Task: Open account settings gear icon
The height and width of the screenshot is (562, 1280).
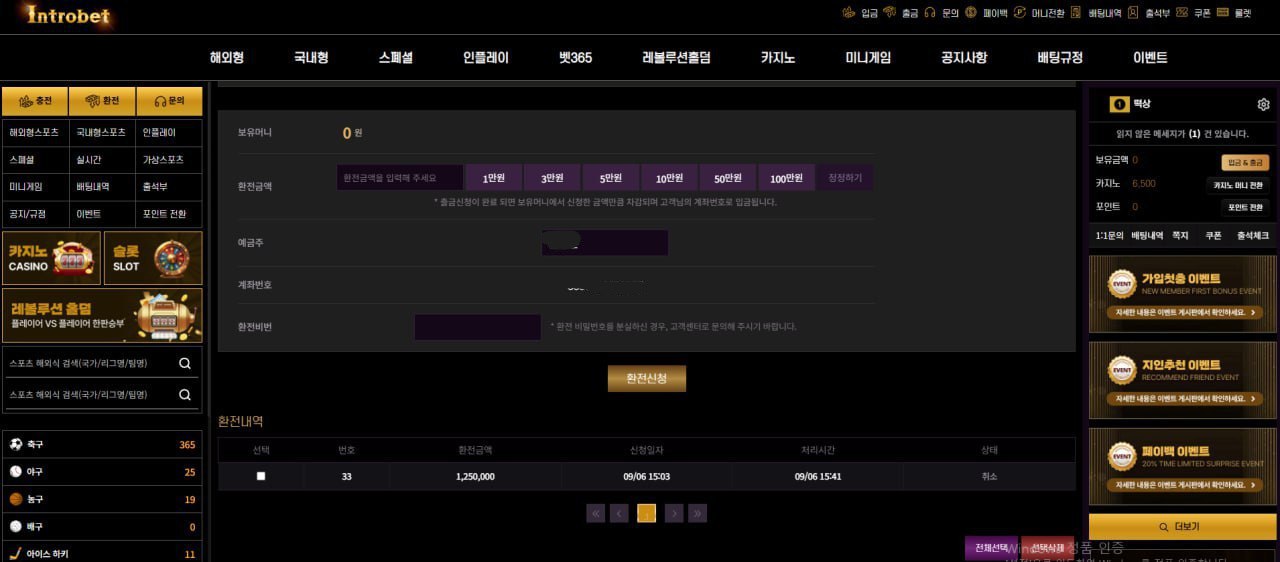Action: click(x=1263, y=105)
